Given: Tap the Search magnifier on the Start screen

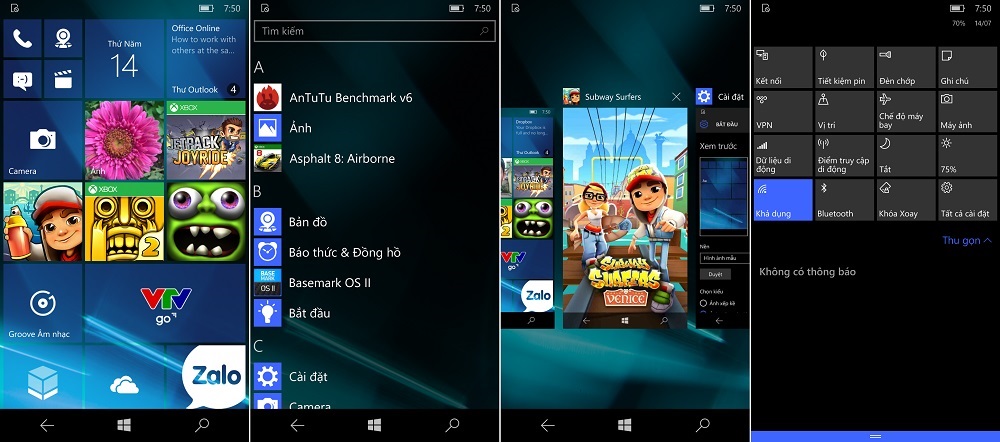Looking at the screenshot, I should pos(202,425).
